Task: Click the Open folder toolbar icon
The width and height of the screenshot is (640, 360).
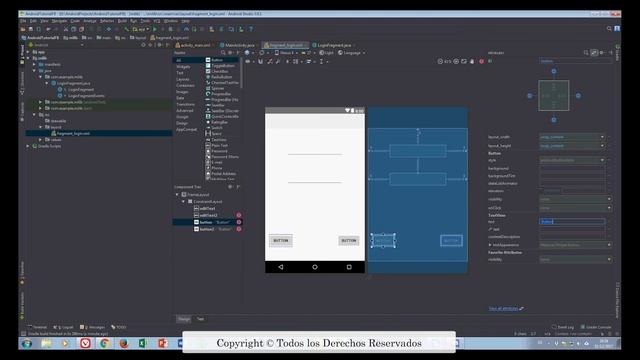Action: (23, 29)
